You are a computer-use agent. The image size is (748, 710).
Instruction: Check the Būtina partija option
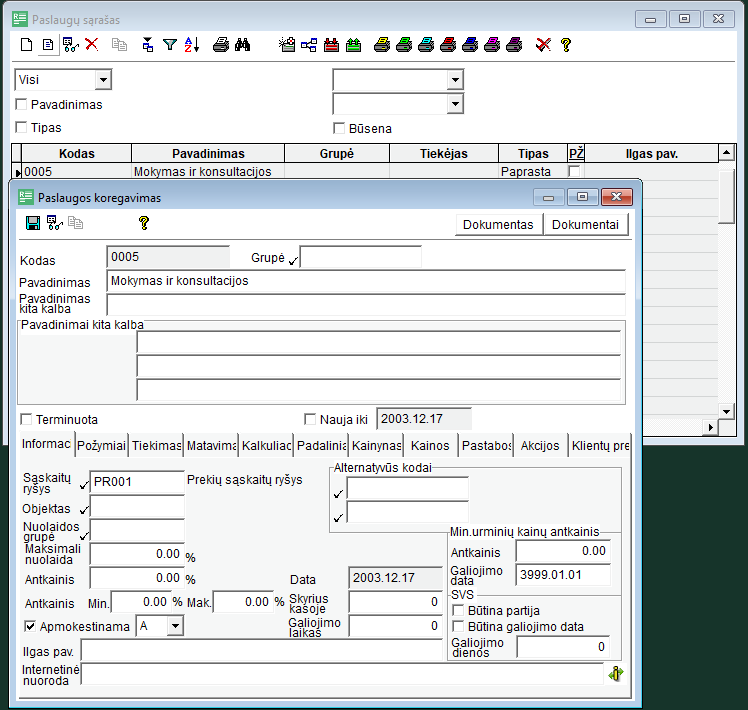point(458,610)
